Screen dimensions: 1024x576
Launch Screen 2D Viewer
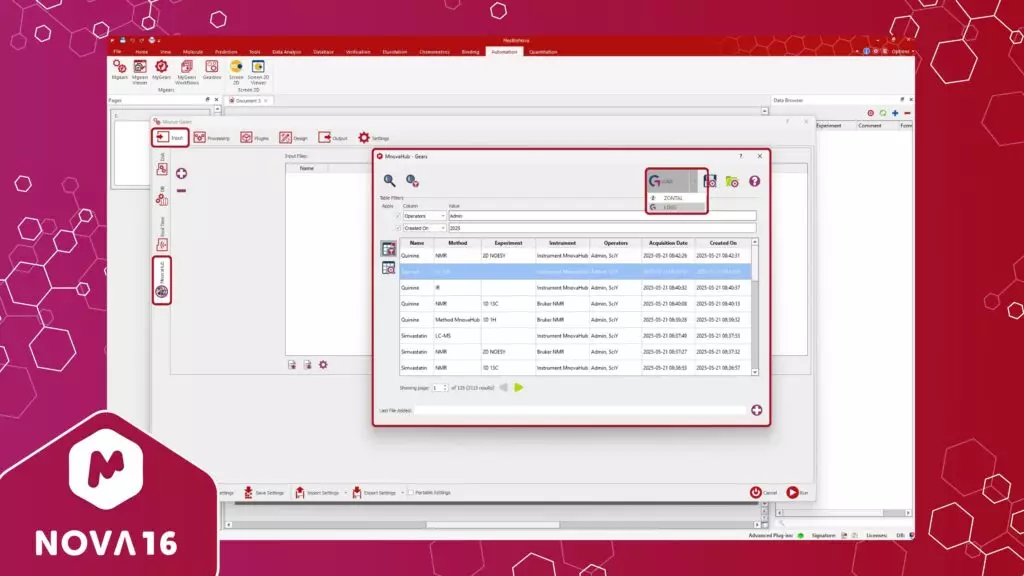pos(257,68)
